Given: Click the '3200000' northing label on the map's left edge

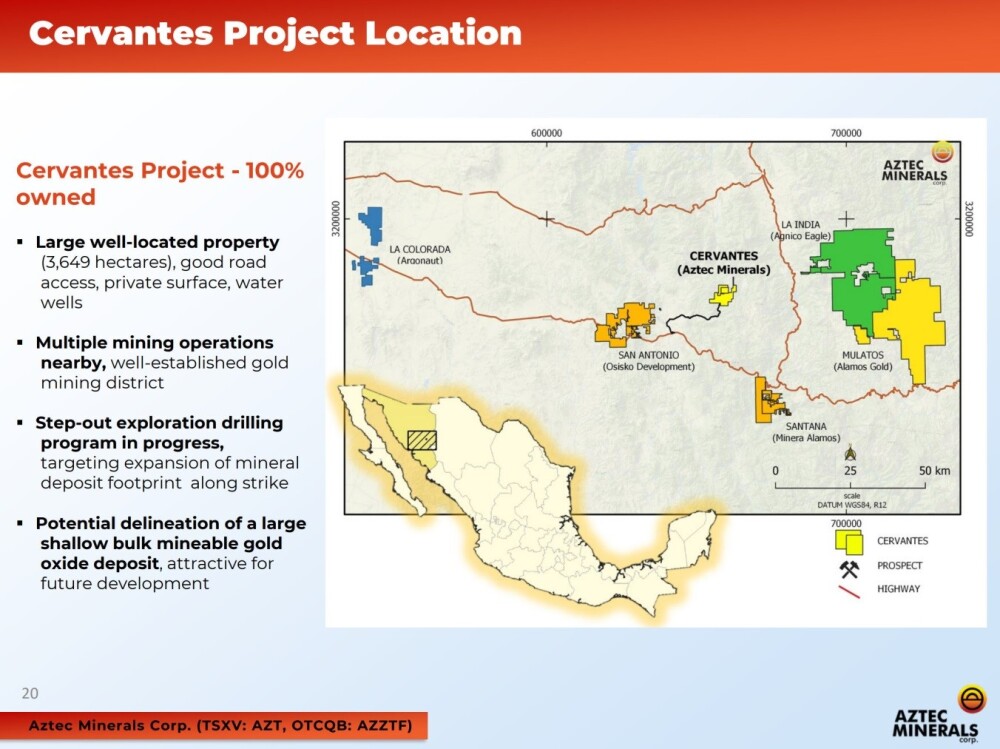Looking at the screenshot, I should (x=336, y=219).
